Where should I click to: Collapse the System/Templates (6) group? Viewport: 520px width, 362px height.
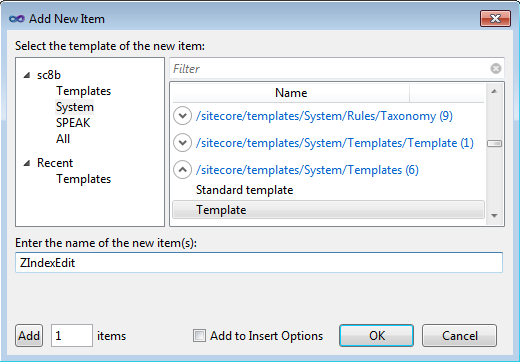[182, 170]
